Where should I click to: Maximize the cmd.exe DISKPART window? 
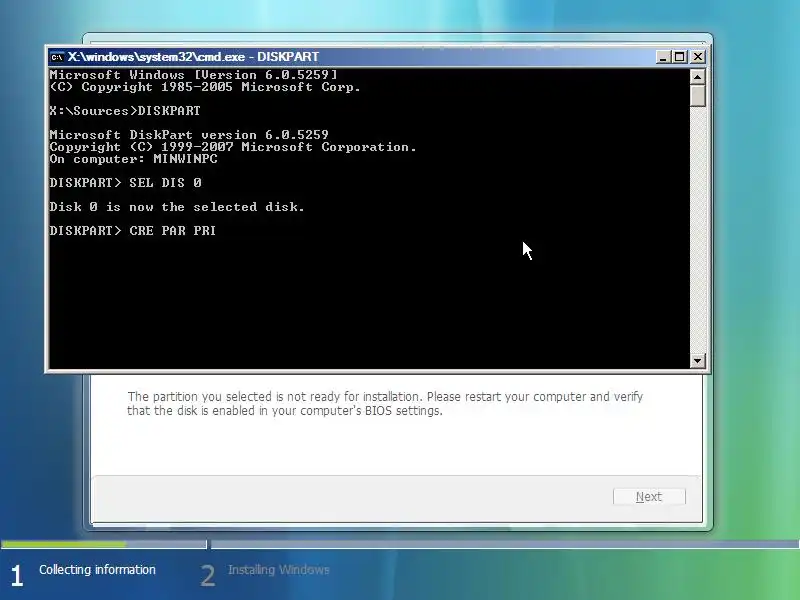pos(680,57)
